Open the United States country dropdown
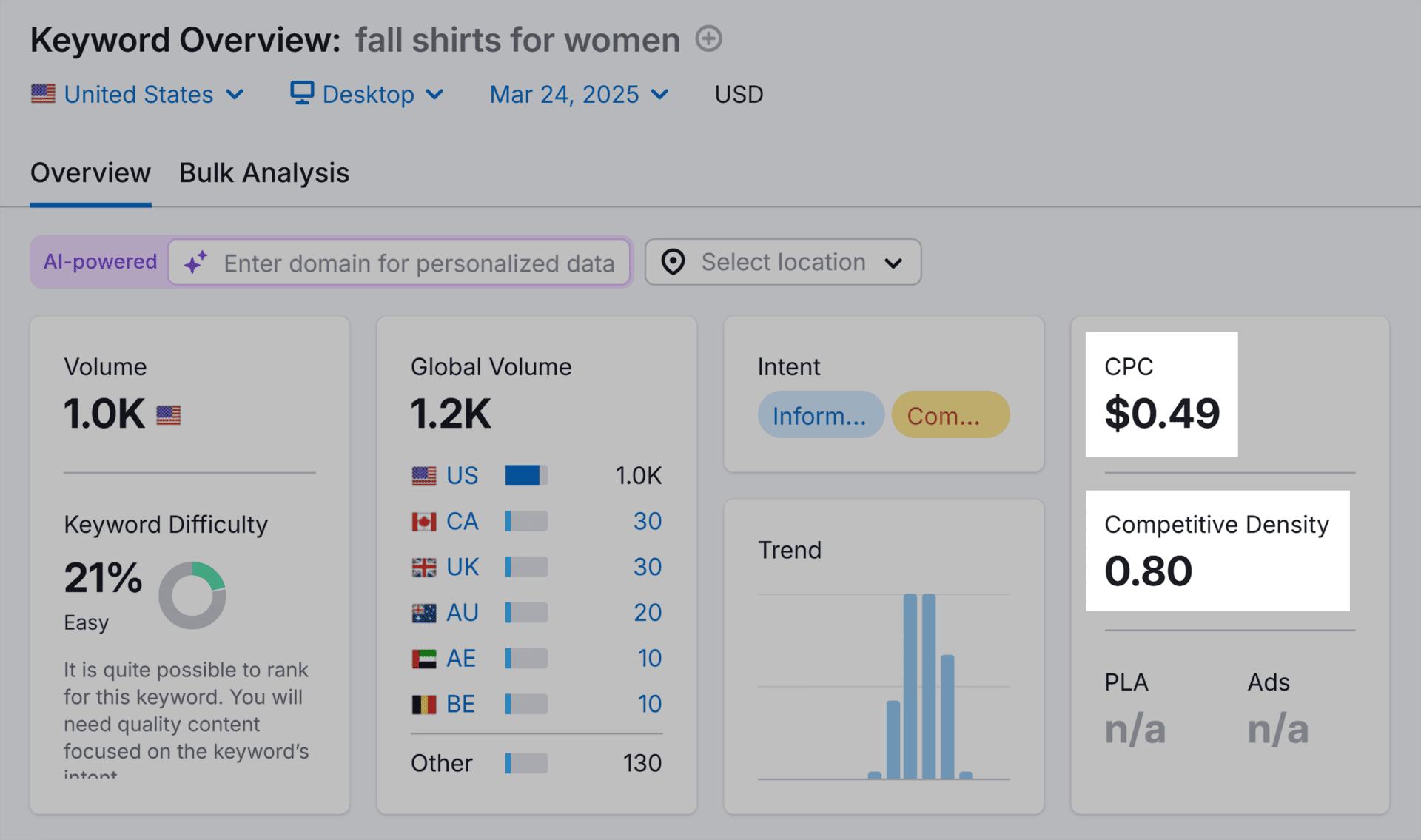1421x840 pixels. pyautogui.click(x=138, y=94)
